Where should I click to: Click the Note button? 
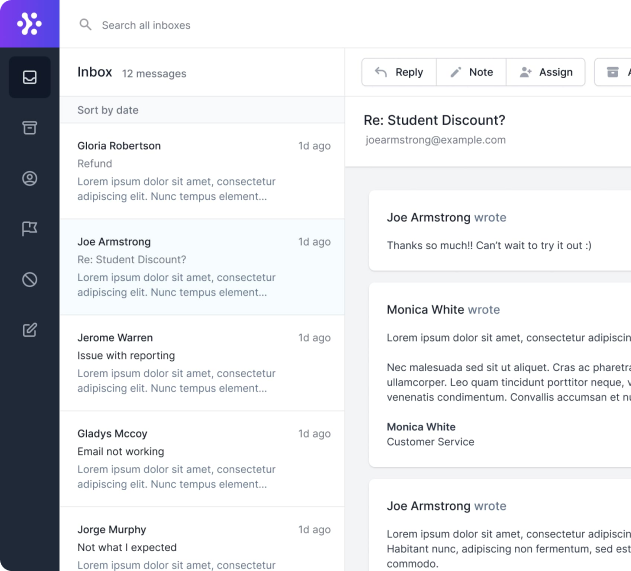(471, 72)
